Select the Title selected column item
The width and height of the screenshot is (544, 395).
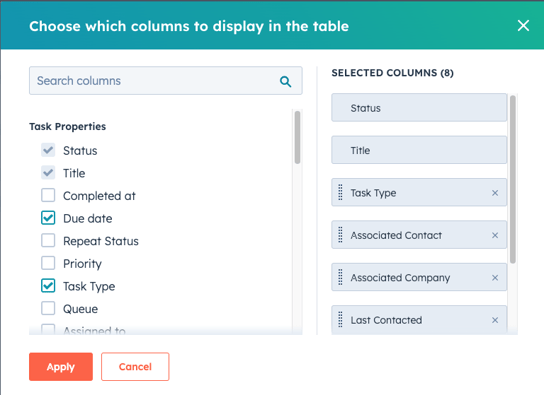(419, 150)
